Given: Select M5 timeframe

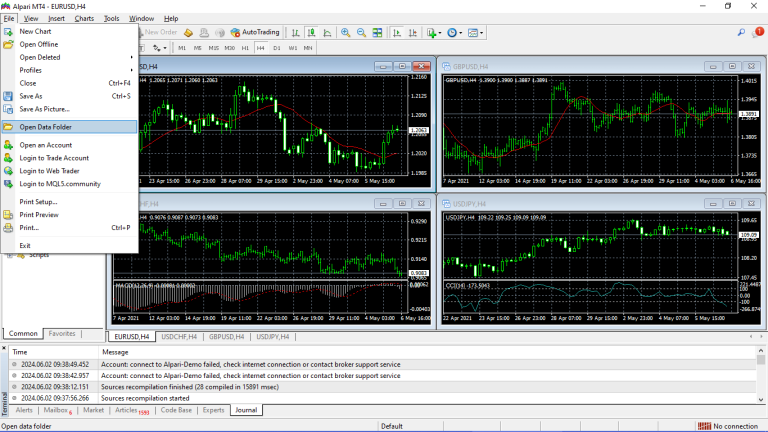Looking at the screenshot, I should (x=197, y=48).
